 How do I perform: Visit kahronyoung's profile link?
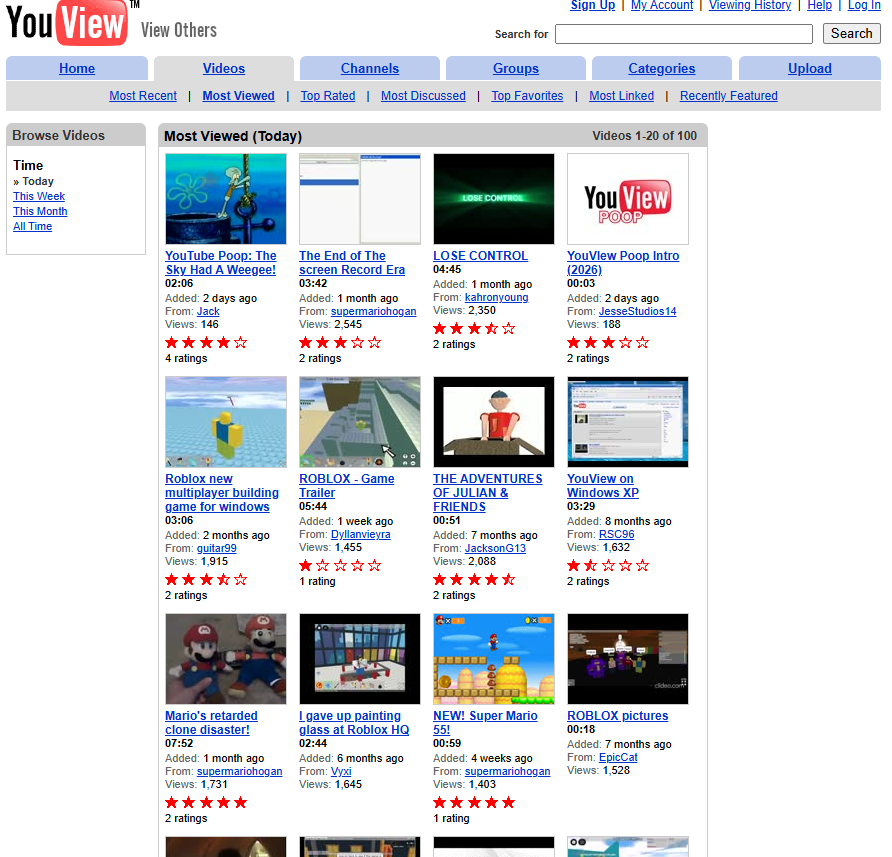[496, 297]
